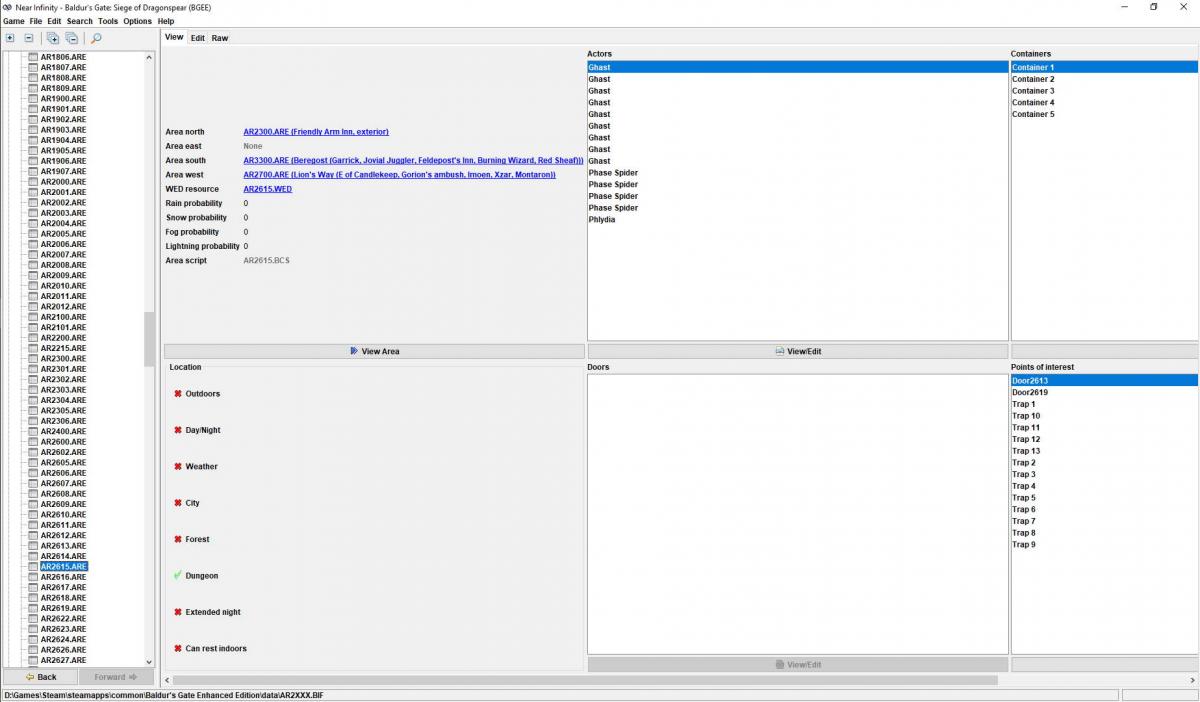Viewport: 1200px width, 702px height.
Task: Switch to the Edit tab of the resource viewer
Action: click(198, 38)
